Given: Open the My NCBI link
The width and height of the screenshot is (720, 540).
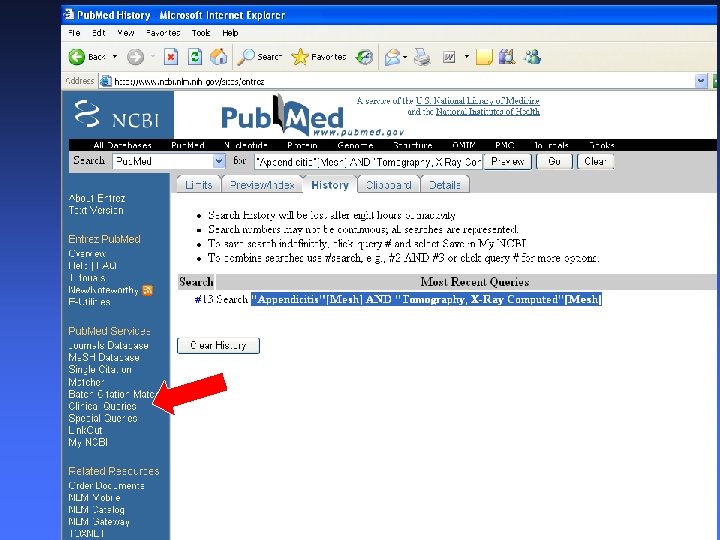Looking at the screenshot, I should 88,442.
